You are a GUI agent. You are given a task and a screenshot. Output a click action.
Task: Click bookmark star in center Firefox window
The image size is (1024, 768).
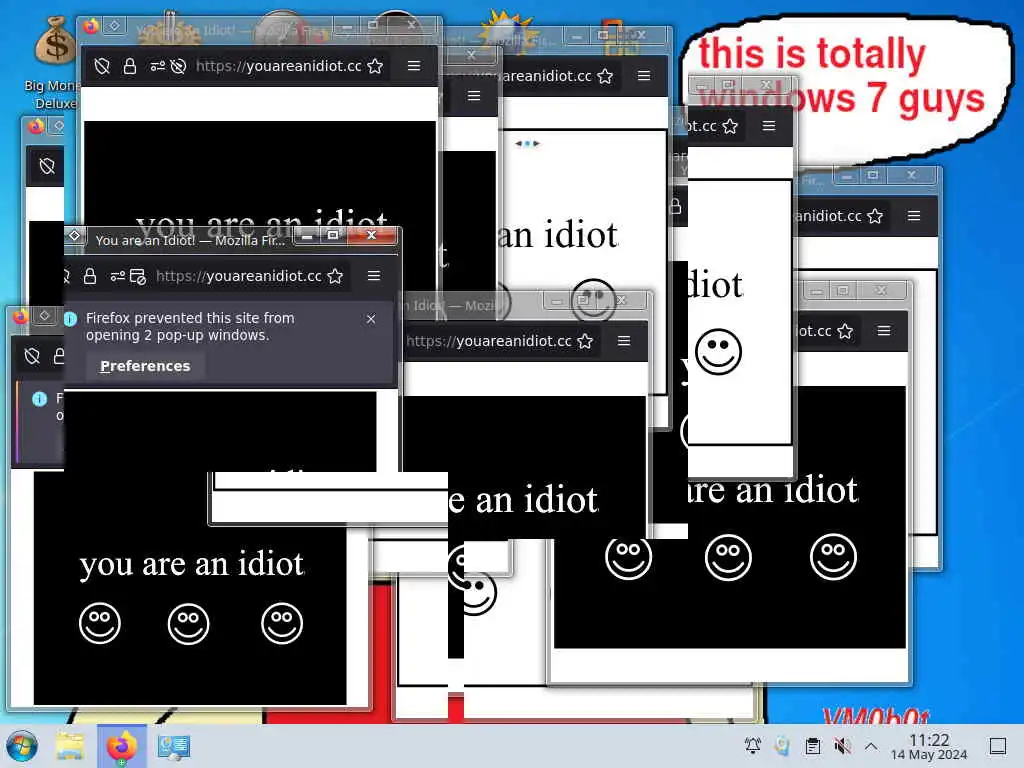[585, 341]
